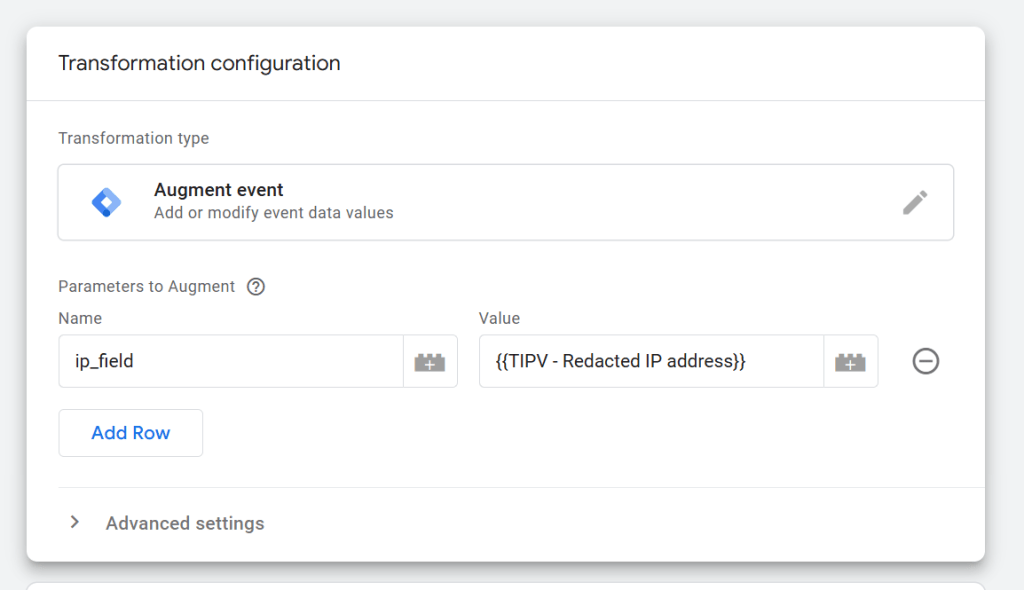Click the pencil edit icon for transformation type

click(x=914, y=203)
